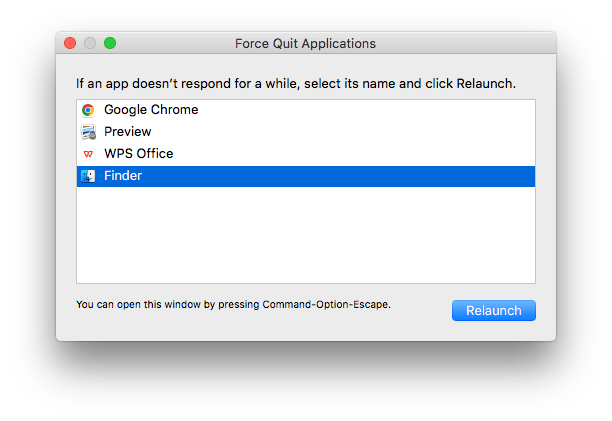Click the Preview app icon
This screenshot has height=421, width=612.
88,132
